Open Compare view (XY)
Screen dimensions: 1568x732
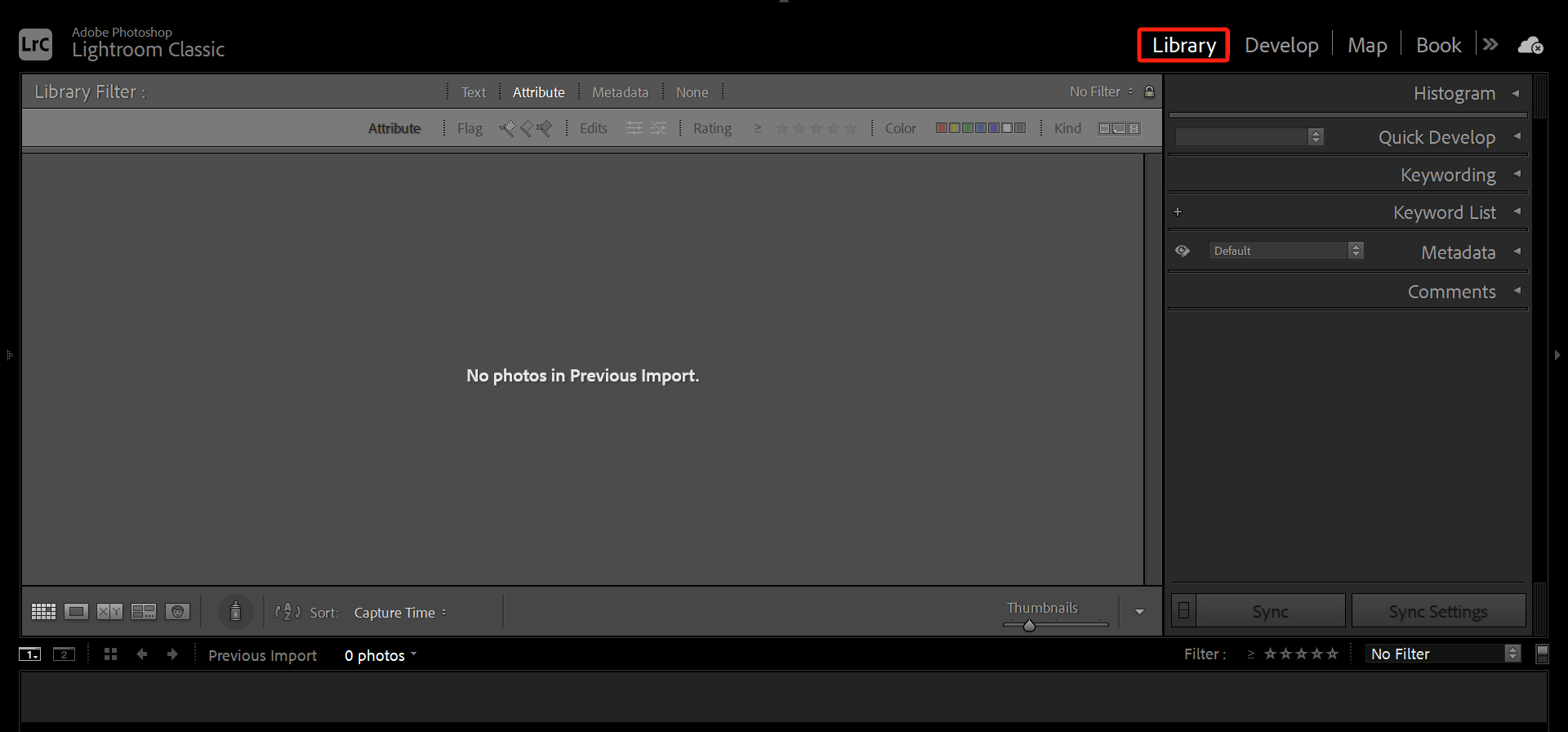point(109,611)
